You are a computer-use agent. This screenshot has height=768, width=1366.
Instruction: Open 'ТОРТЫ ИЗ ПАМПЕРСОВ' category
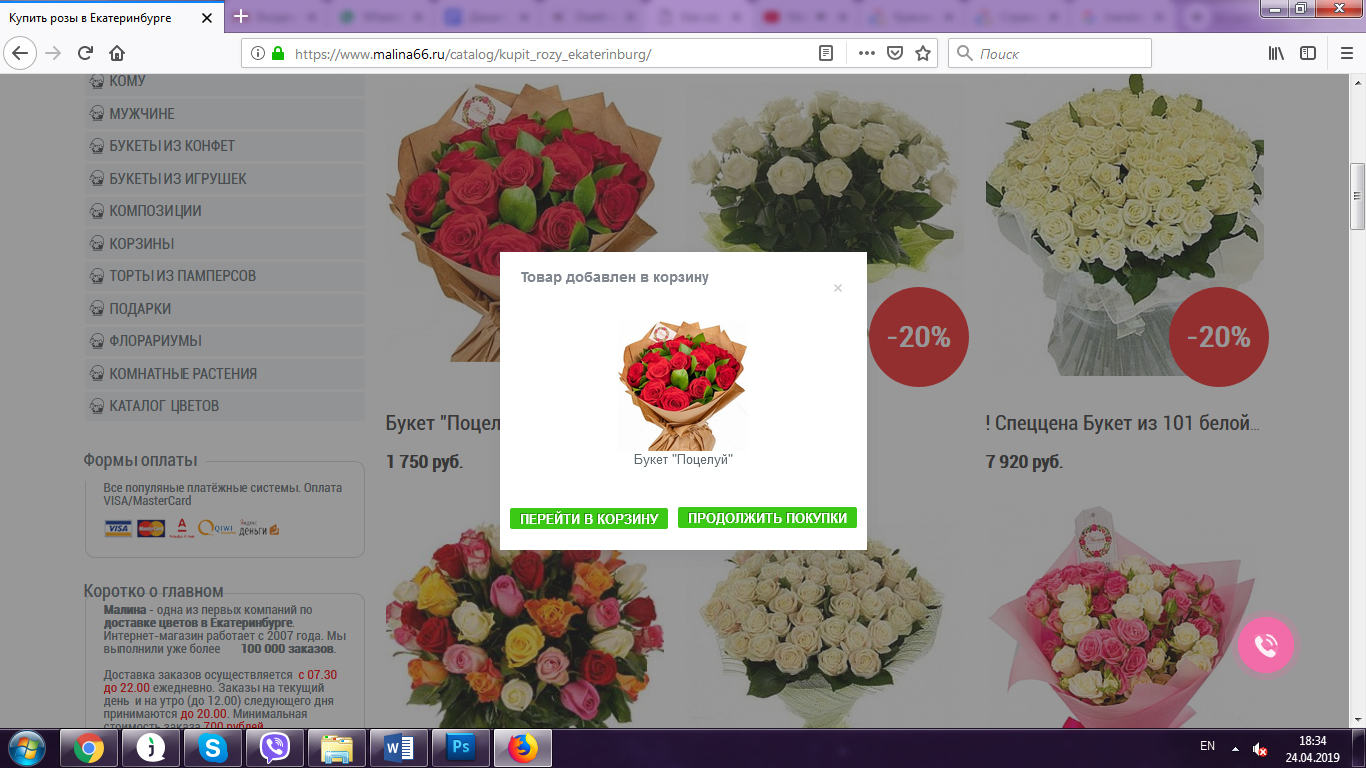(x=225, y=276)
